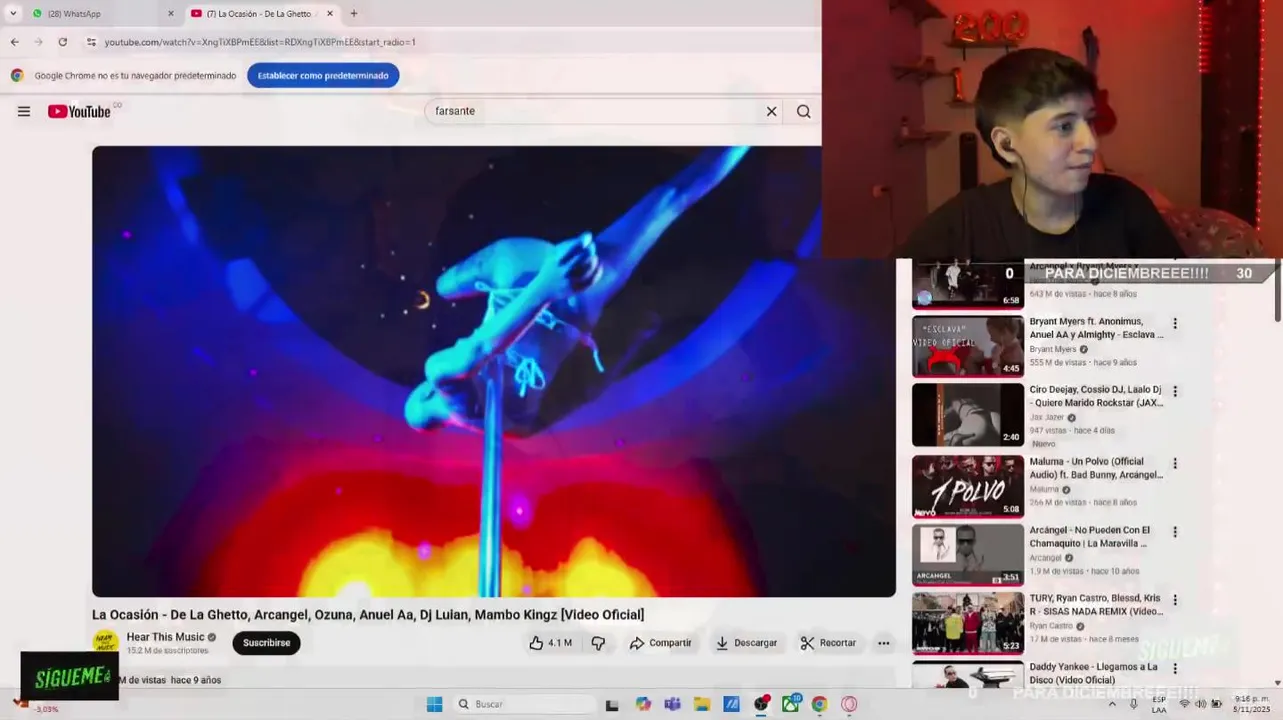Viewport: 1283px width, 720px height.
Task: Click title Bryant Myers ft. Anonimus Esclava
Action: tap(1096, 328)
